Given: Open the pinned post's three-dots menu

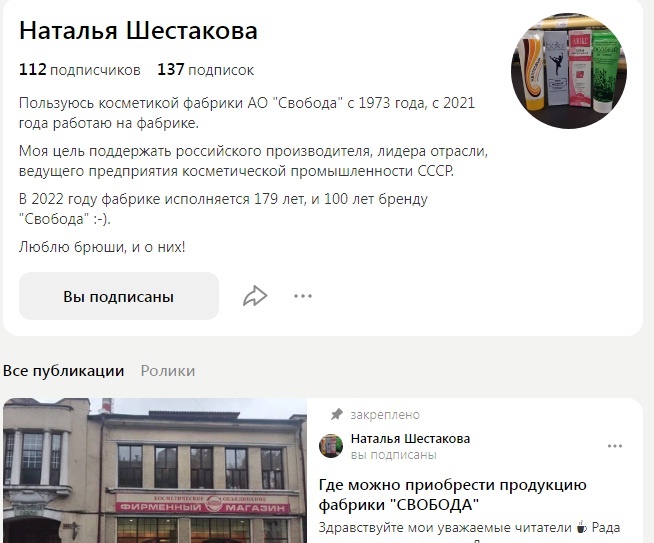Looking at the screenshot, I should click(x=615, y=446).
